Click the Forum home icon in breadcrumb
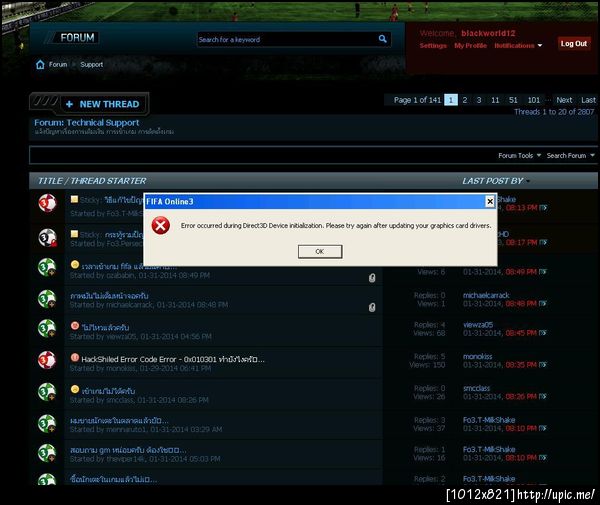This screenshot has height=505, width=600. click(40, 64)
